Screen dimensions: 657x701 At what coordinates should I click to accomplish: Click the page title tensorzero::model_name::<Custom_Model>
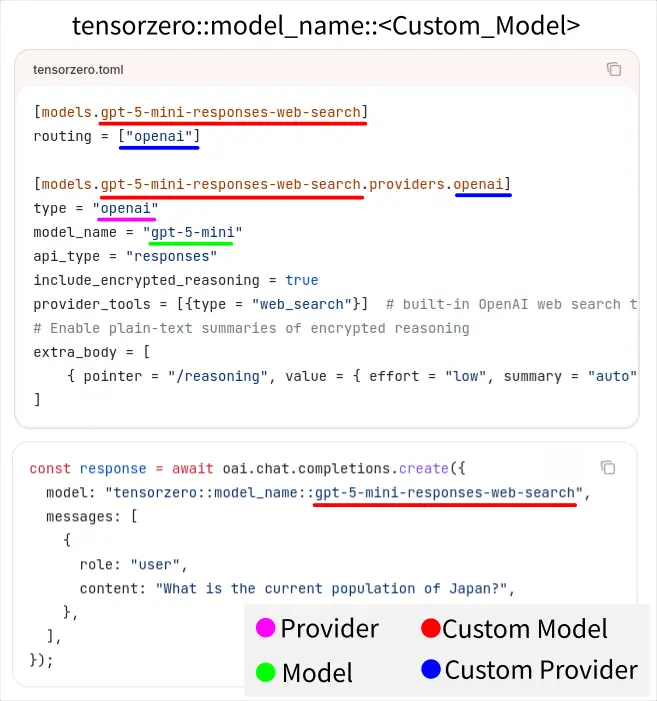327,25
